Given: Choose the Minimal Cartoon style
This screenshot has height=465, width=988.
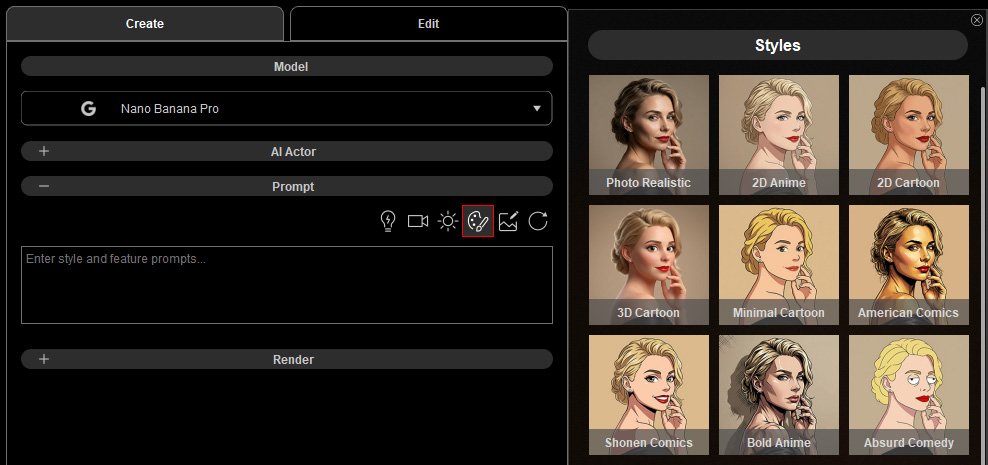Looking at the screenshot, I should click(x=778, y=265).
